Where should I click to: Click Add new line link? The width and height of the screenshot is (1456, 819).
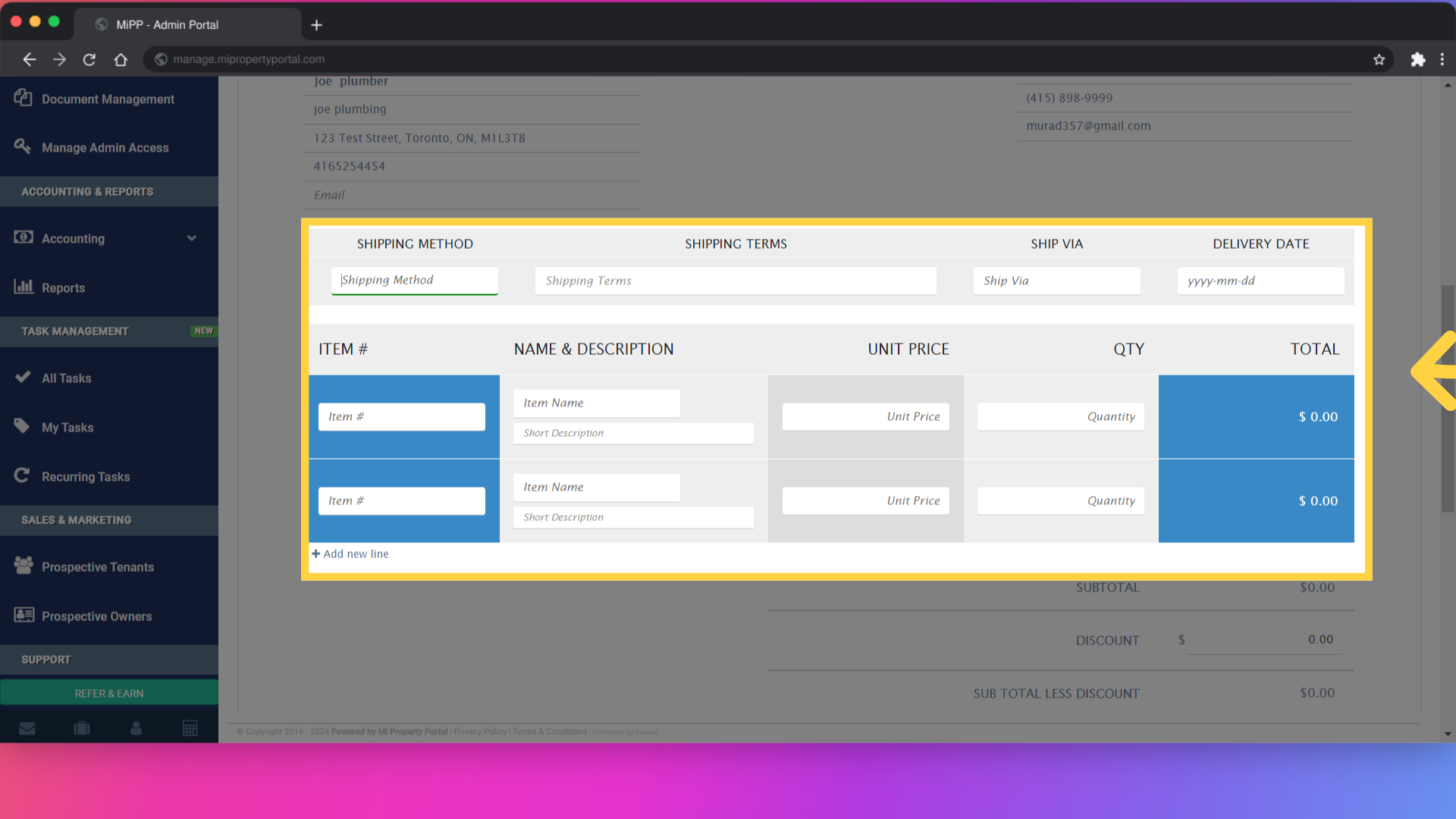click(350, 554)
